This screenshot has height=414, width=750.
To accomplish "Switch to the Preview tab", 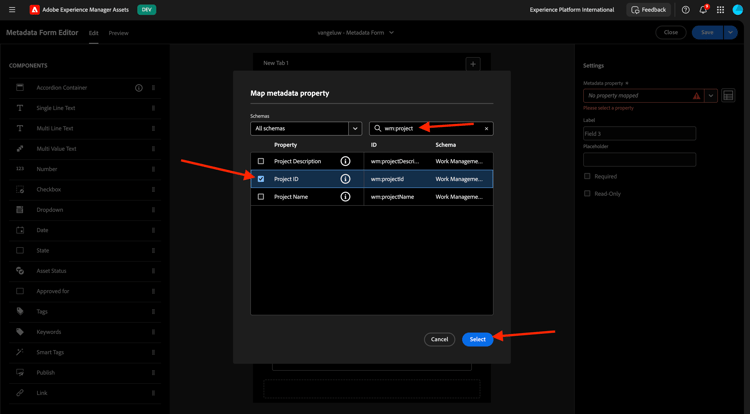I will 118,33.
